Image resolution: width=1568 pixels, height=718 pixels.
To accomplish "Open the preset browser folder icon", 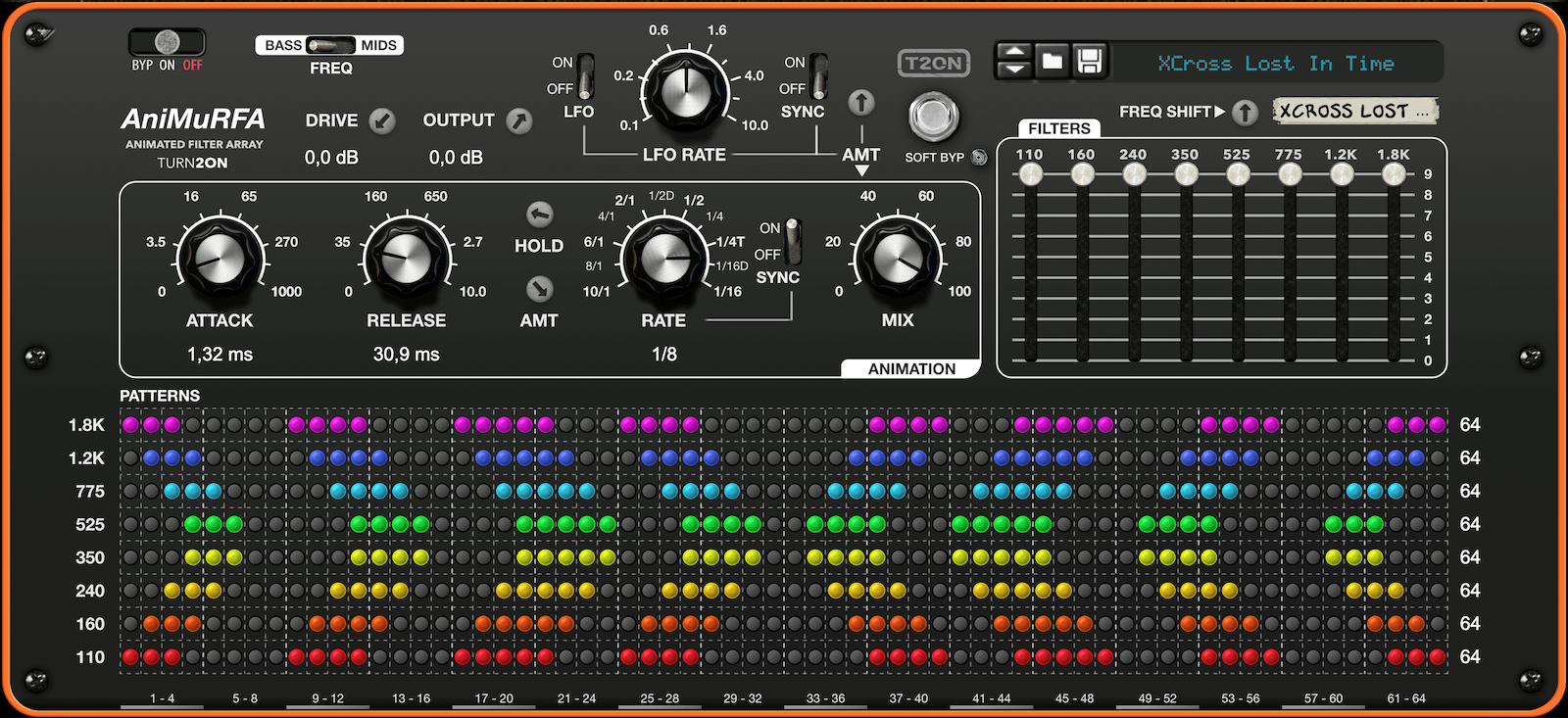I will point(1052,62).
